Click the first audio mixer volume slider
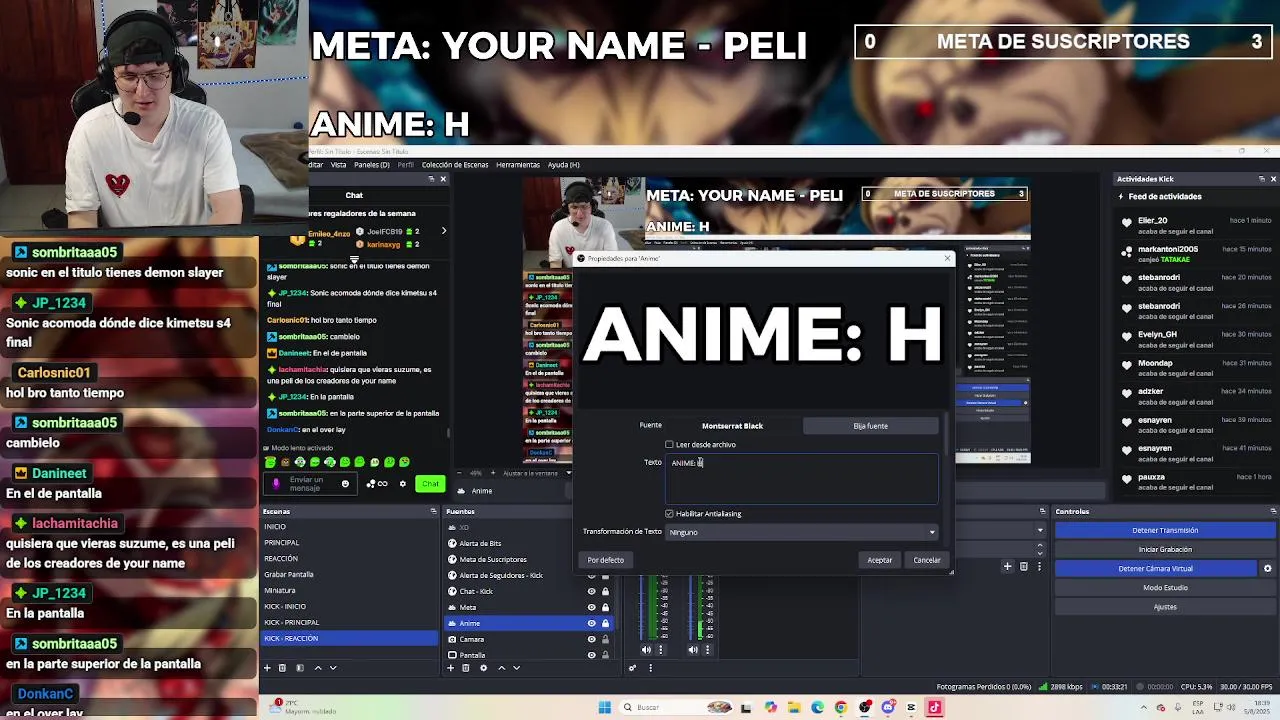Viewport: 1280px width, 720px height. coord(641,607)
